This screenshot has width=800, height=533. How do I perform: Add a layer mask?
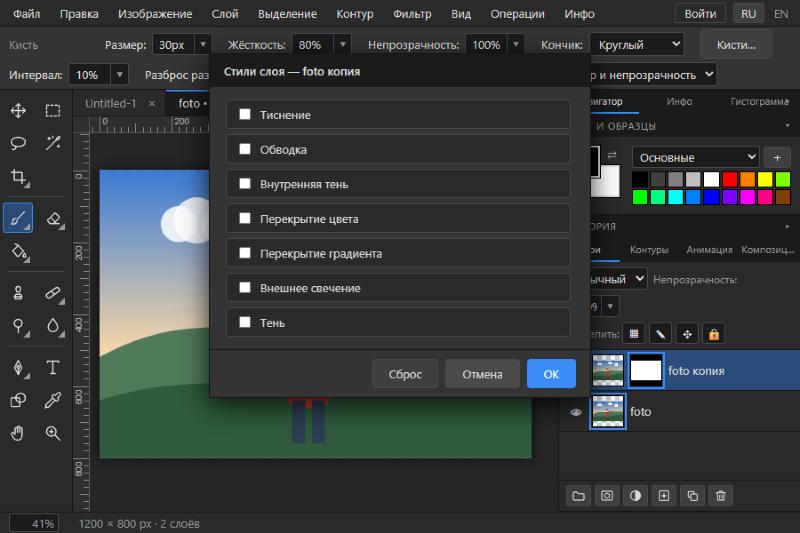click(607, 496)
